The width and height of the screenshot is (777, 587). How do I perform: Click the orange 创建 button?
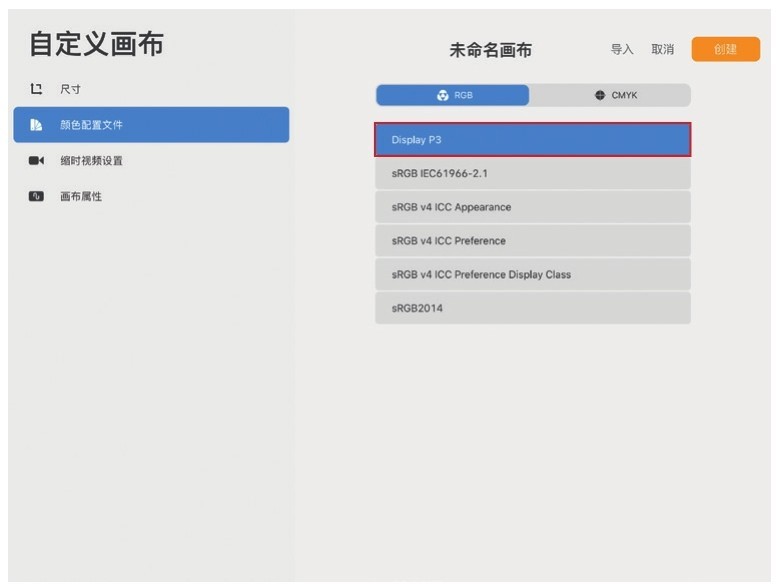725,49
